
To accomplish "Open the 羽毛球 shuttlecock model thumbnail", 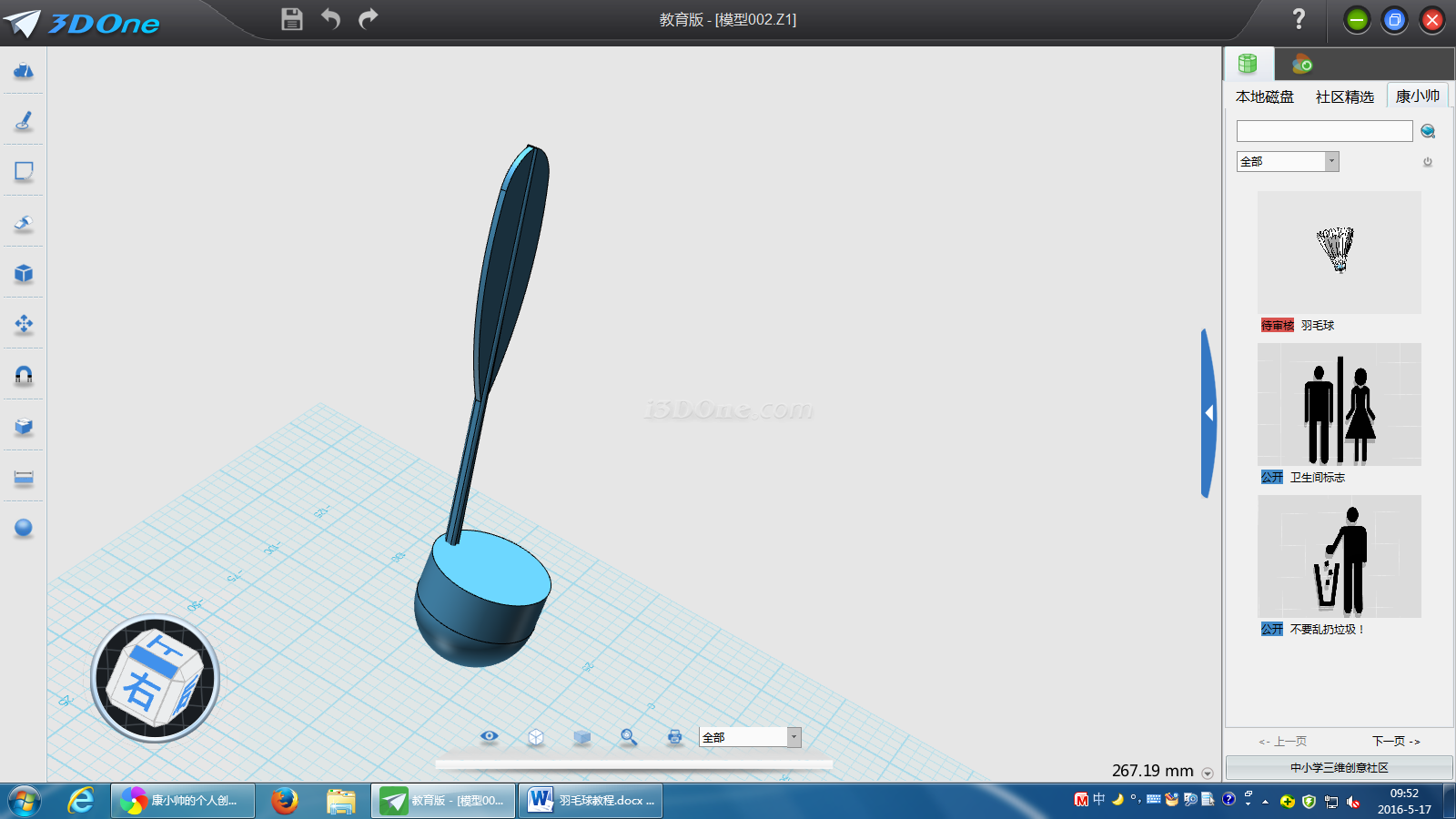I will (x=1339, y=252).
